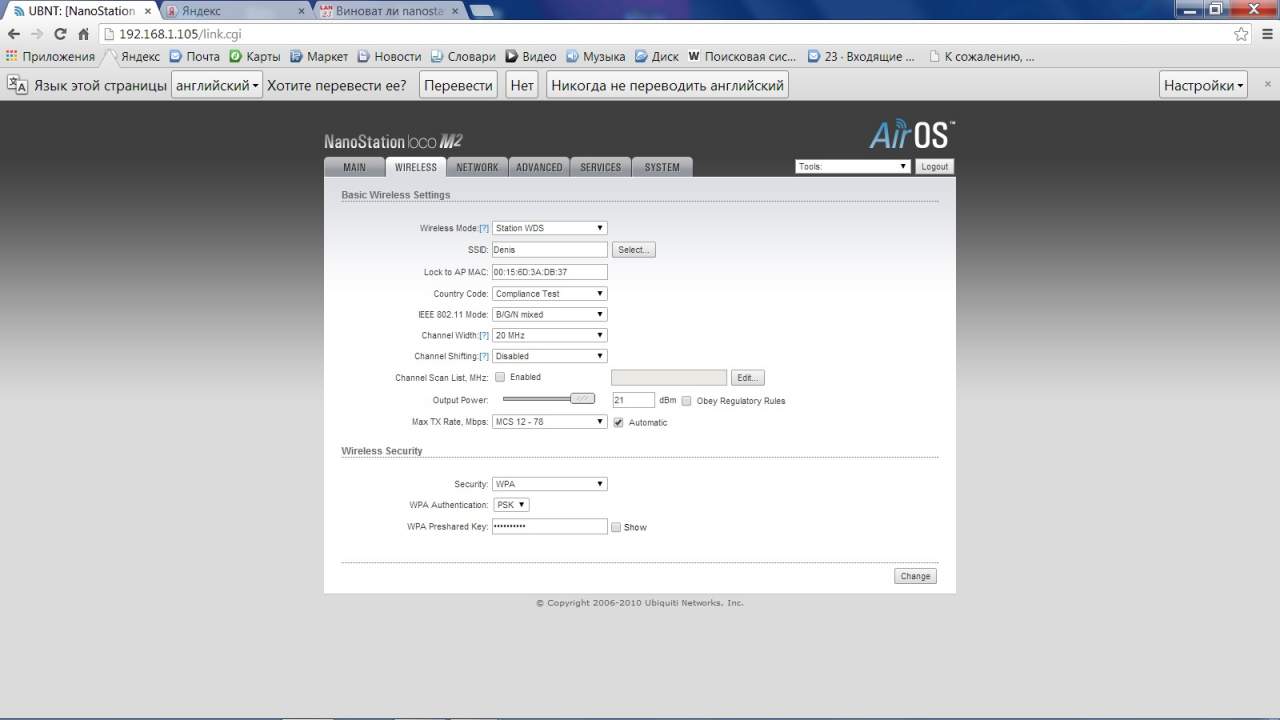The height and width of the screenshot is (720, 1280).
Task: Open the Wireless Mode dropdown
Action: (550, 228)
